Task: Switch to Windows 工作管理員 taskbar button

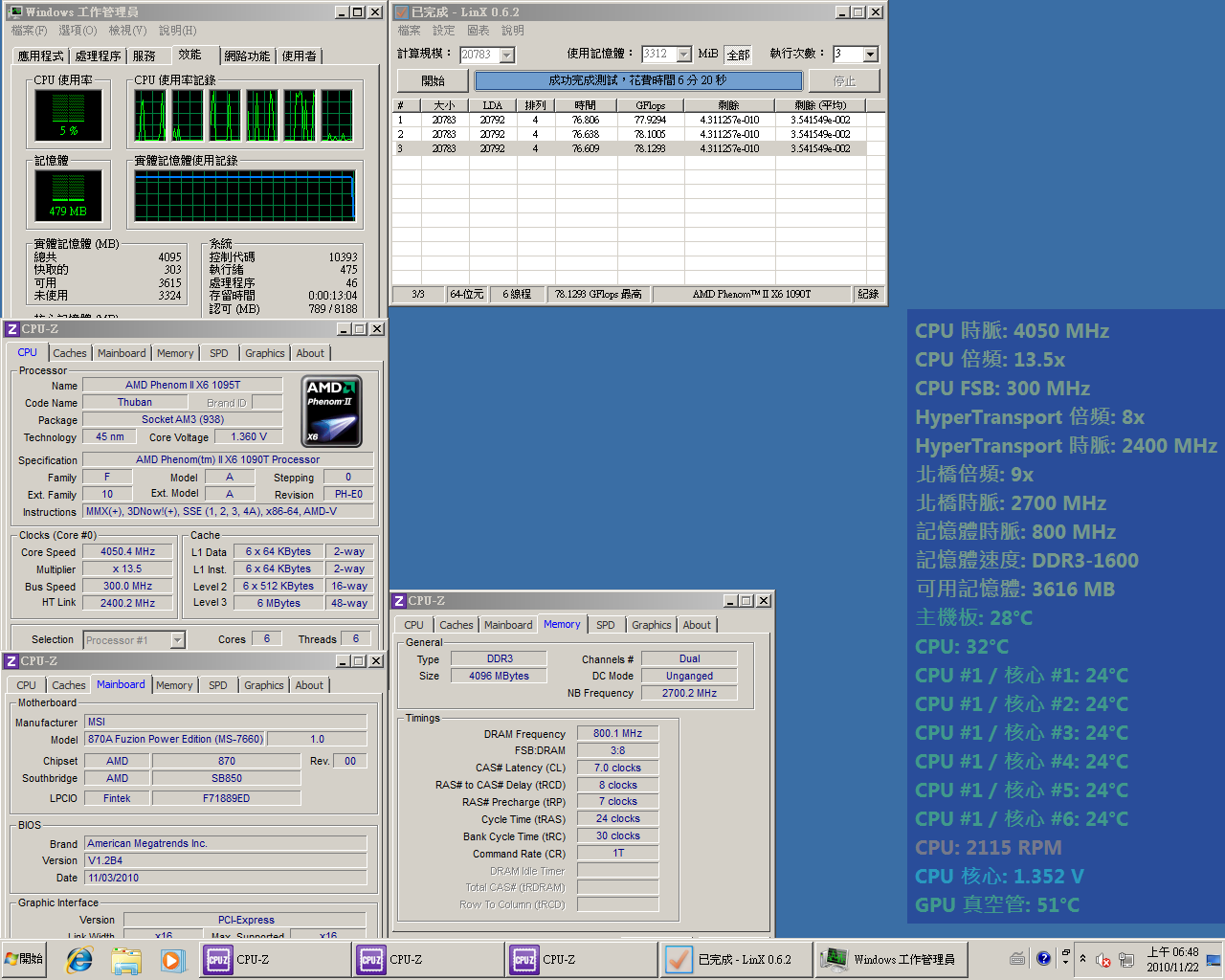Action: [x=891, y=959]
